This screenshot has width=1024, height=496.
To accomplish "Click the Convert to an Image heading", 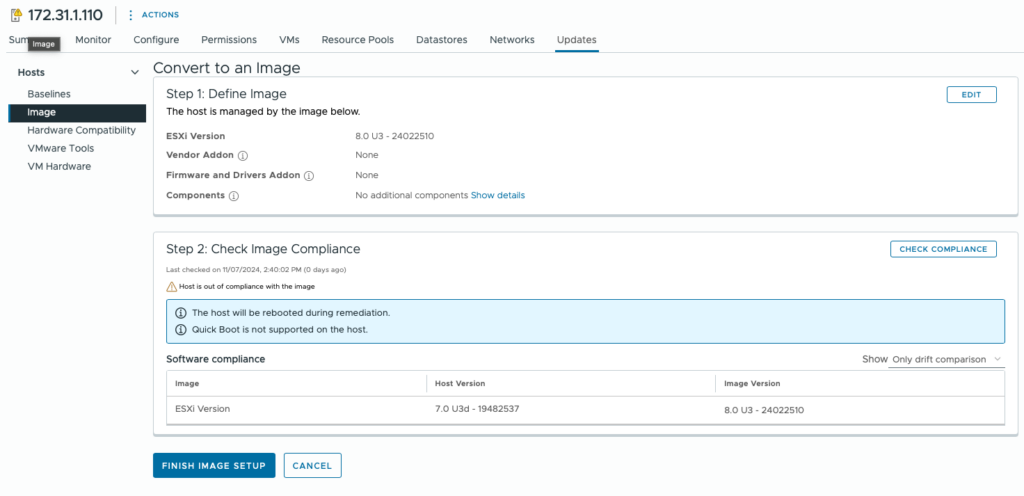I will click(x=227, y=68).
